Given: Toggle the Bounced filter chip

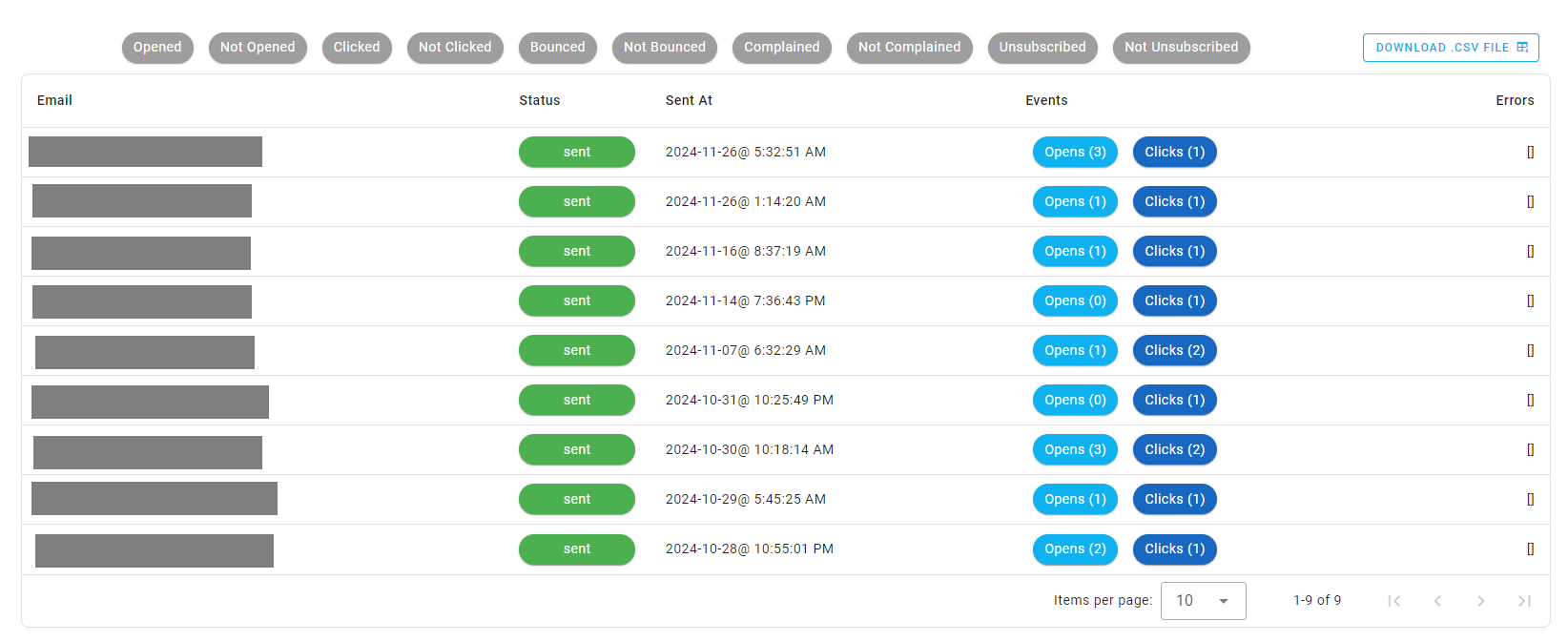Looking at the screenshot, I should tap(558, 47).
